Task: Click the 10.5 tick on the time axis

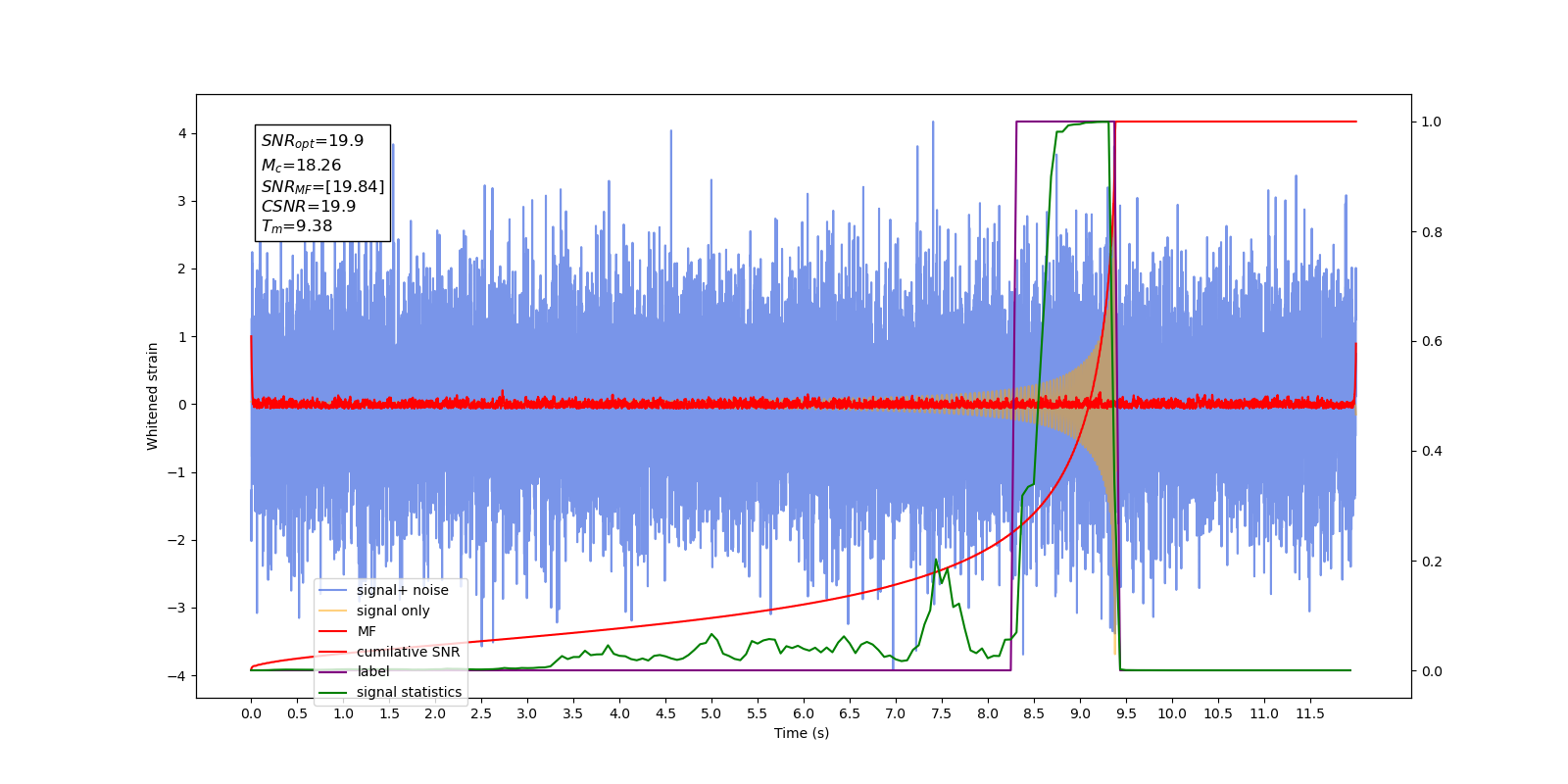Action: click(x=1218, y=713)
